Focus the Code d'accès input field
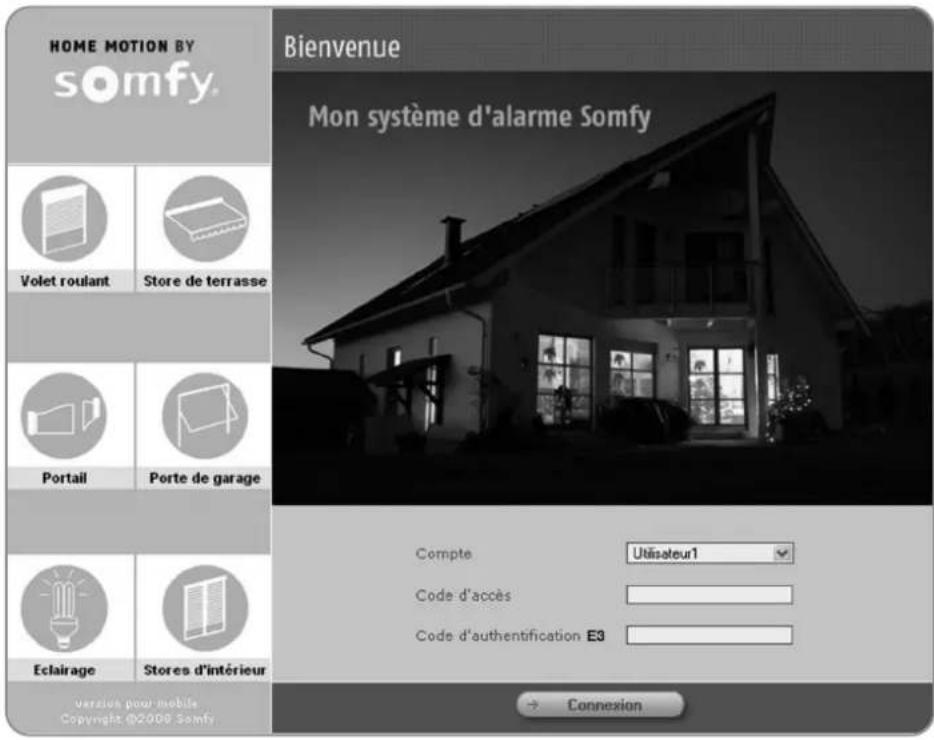The image size is (934, 740). (709, 595)
